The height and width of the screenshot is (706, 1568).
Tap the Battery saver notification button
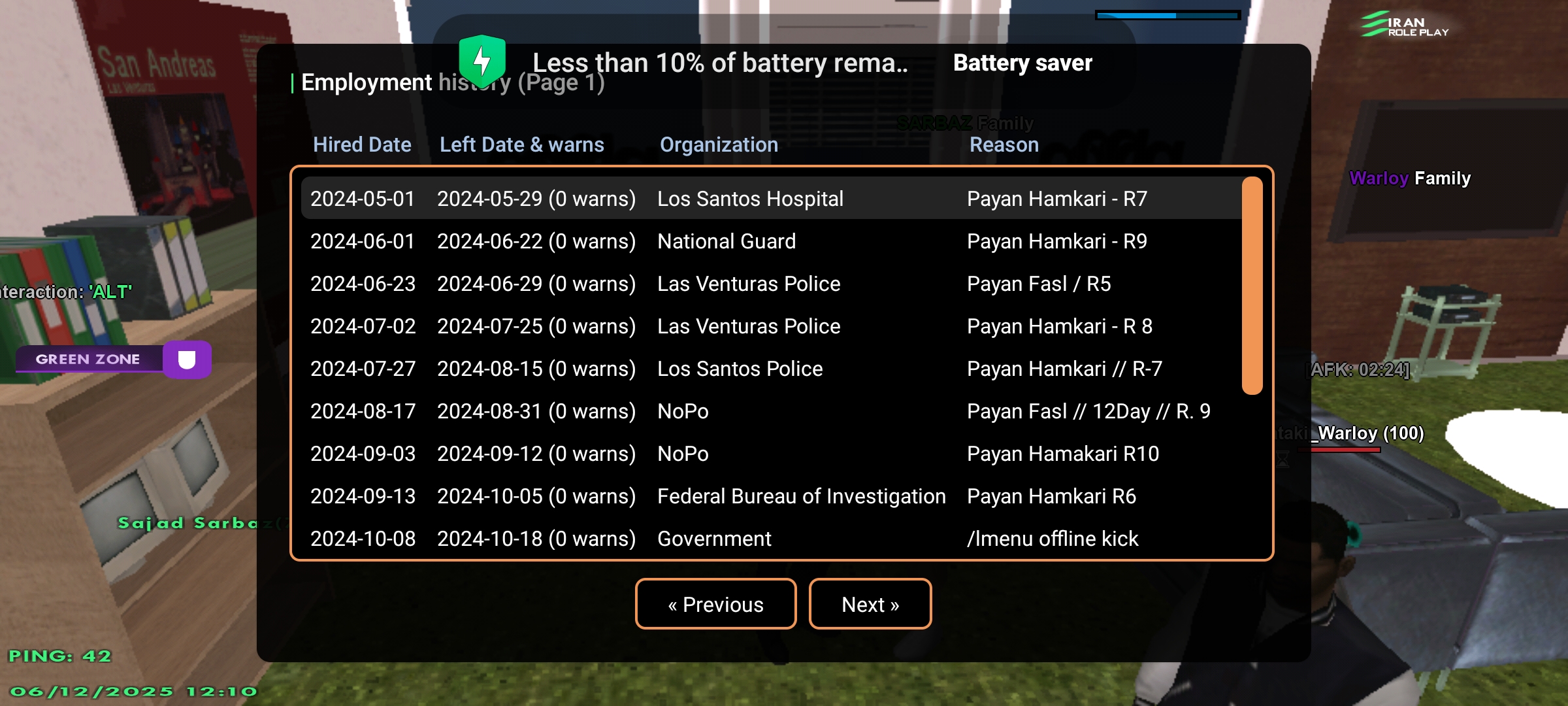click(x=1022, y=63)
